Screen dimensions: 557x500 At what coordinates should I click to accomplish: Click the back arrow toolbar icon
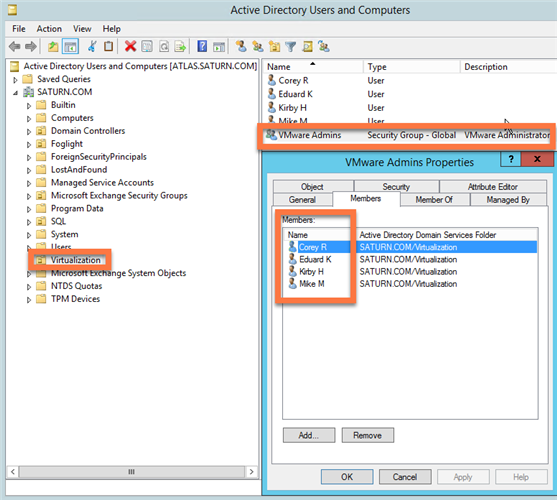(15, 46)
